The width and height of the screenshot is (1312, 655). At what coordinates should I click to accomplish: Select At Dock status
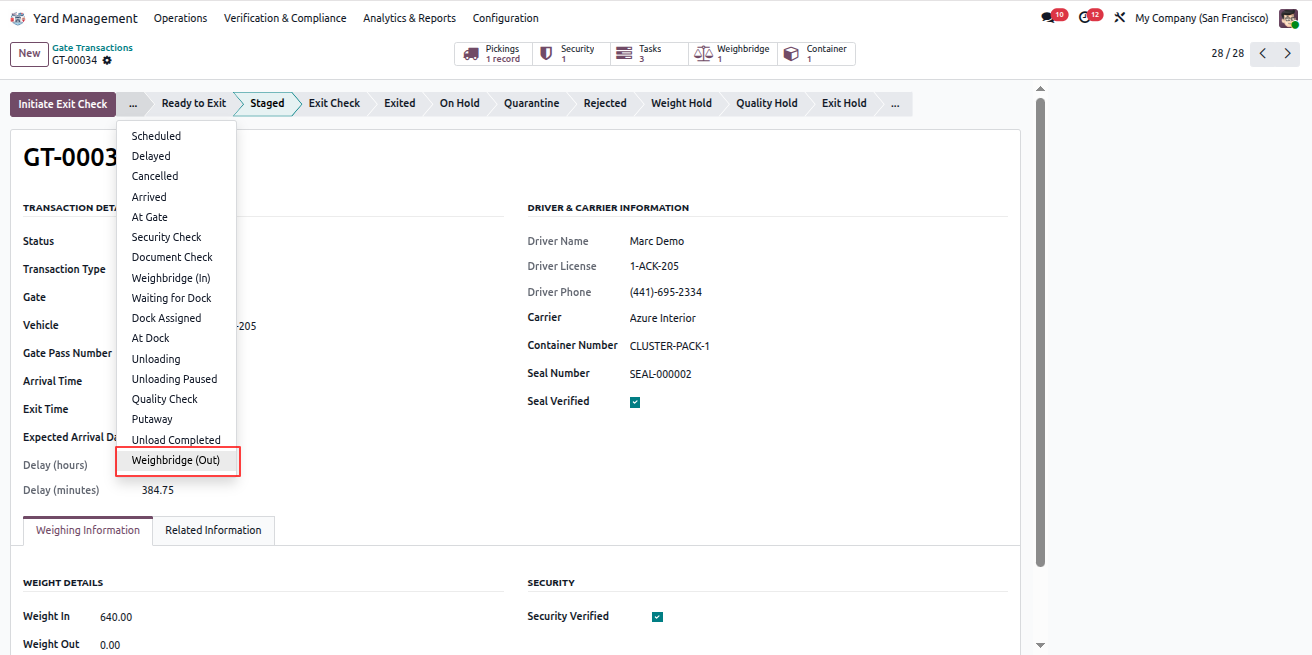tap(176, 338)
